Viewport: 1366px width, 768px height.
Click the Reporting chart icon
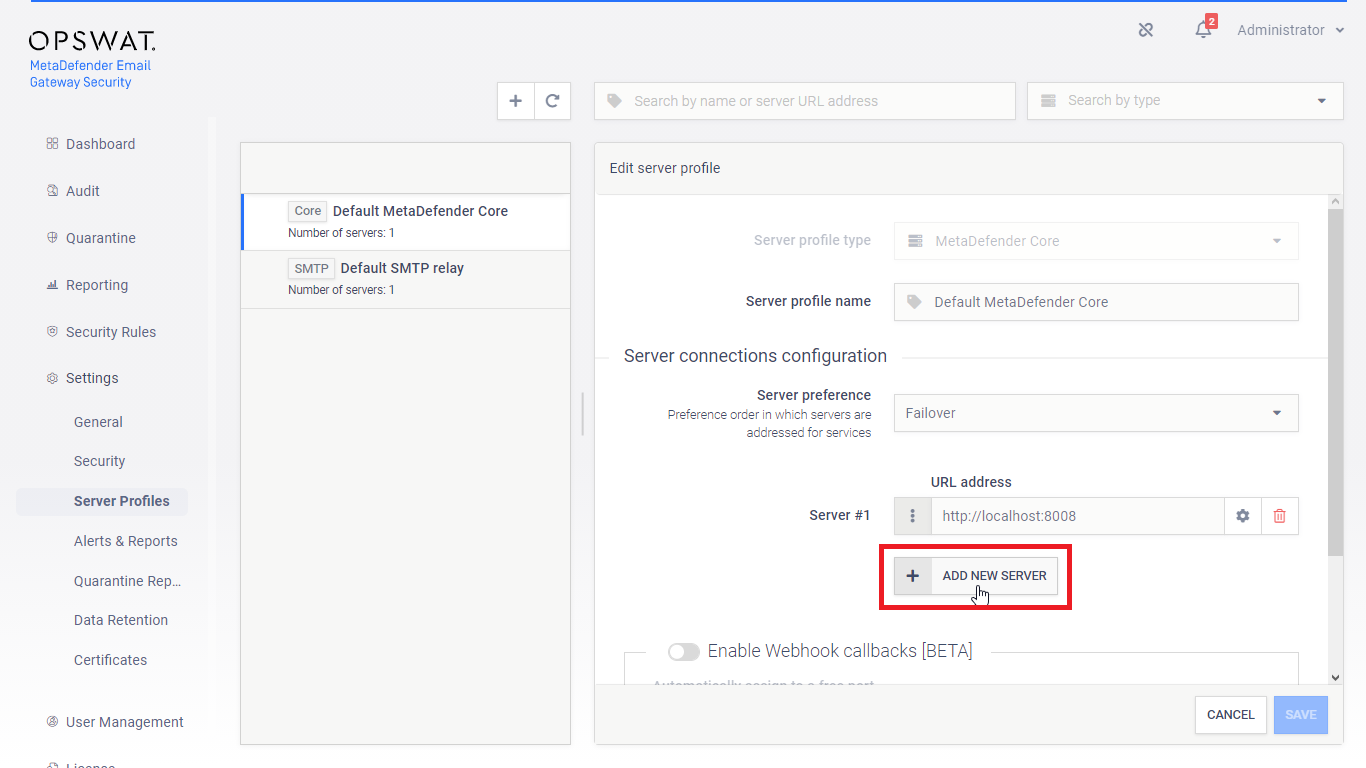point(52,285)
